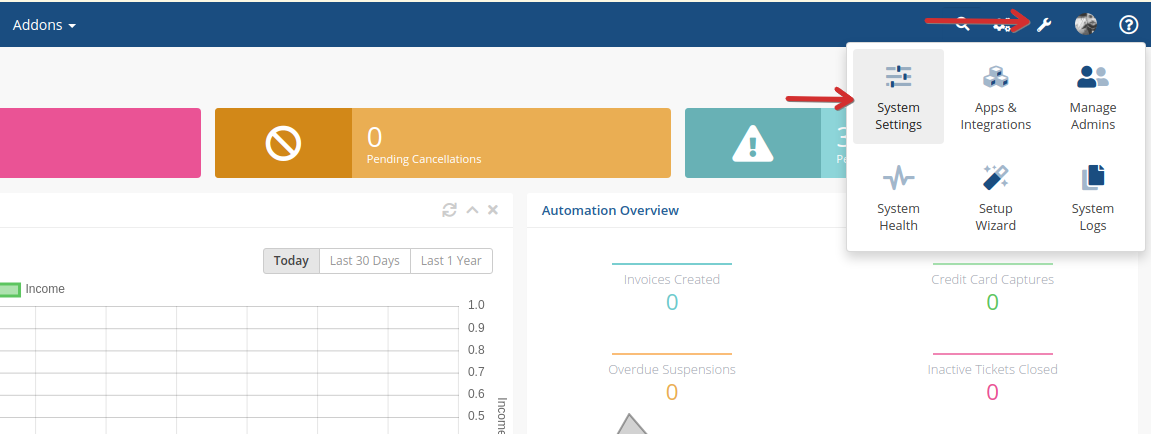The image size is (1151, 434).
Task: Launch the Setup Wizard
Action: (995, 198)
